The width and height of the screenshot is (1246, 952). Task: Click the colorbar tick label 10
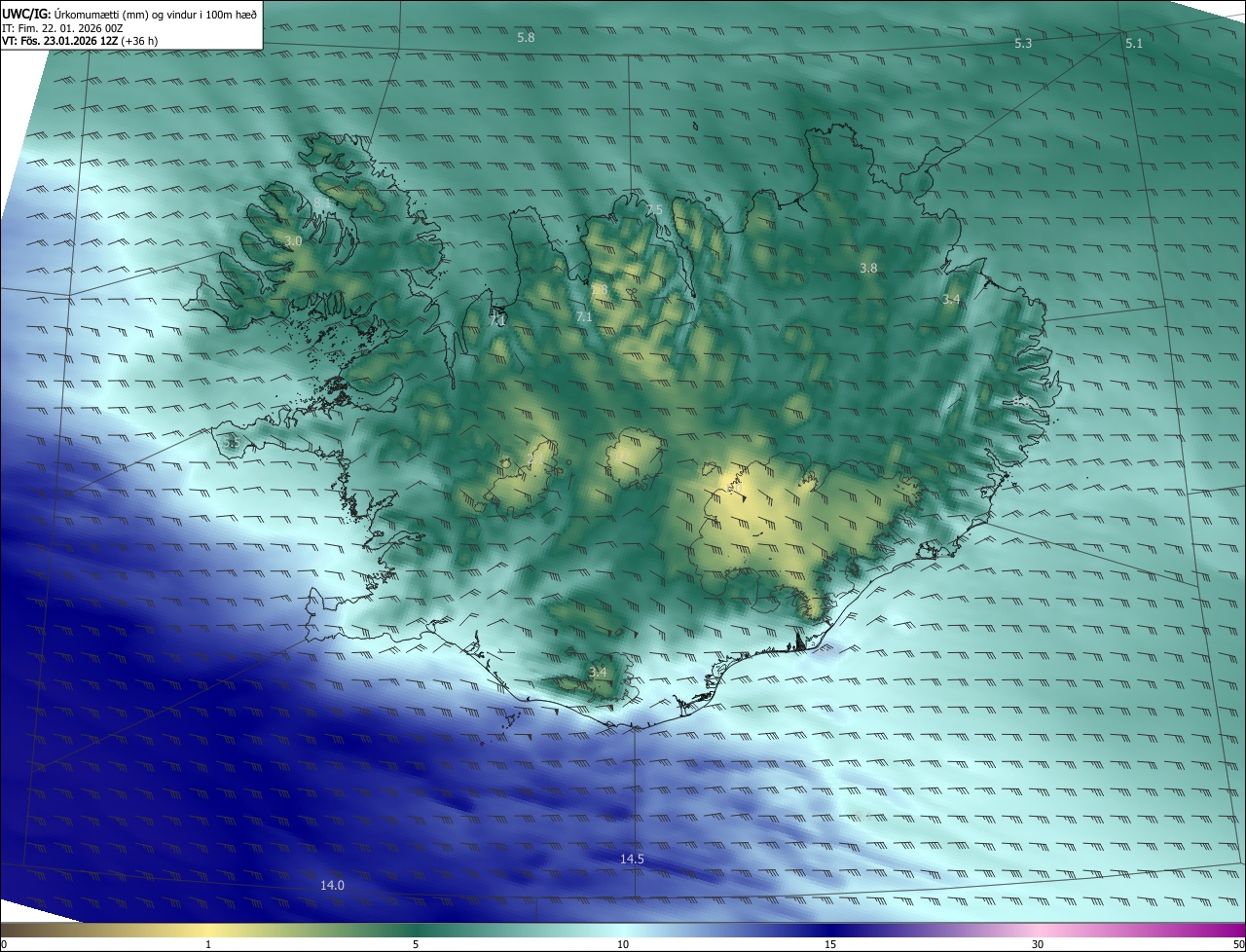623,944
